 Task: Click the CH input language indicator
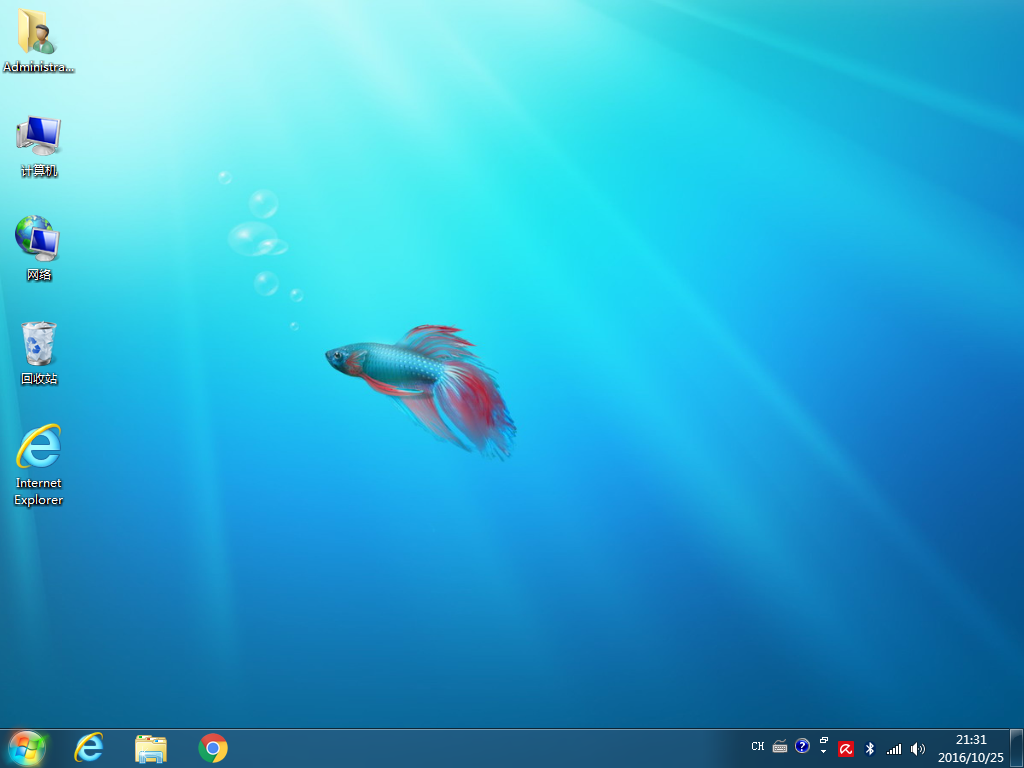[x=758, y=746]
